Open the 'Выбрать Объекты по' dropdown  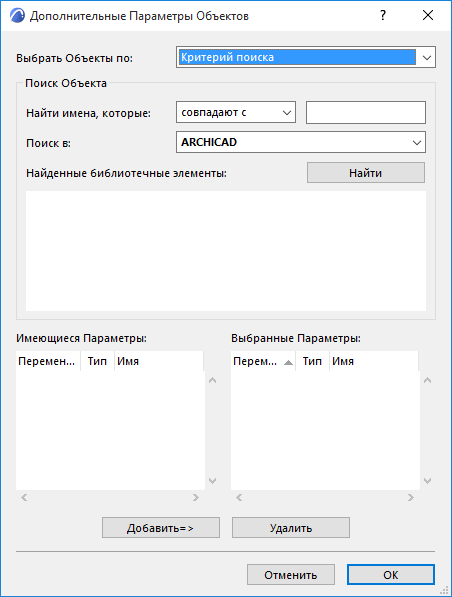coord(306,57)
